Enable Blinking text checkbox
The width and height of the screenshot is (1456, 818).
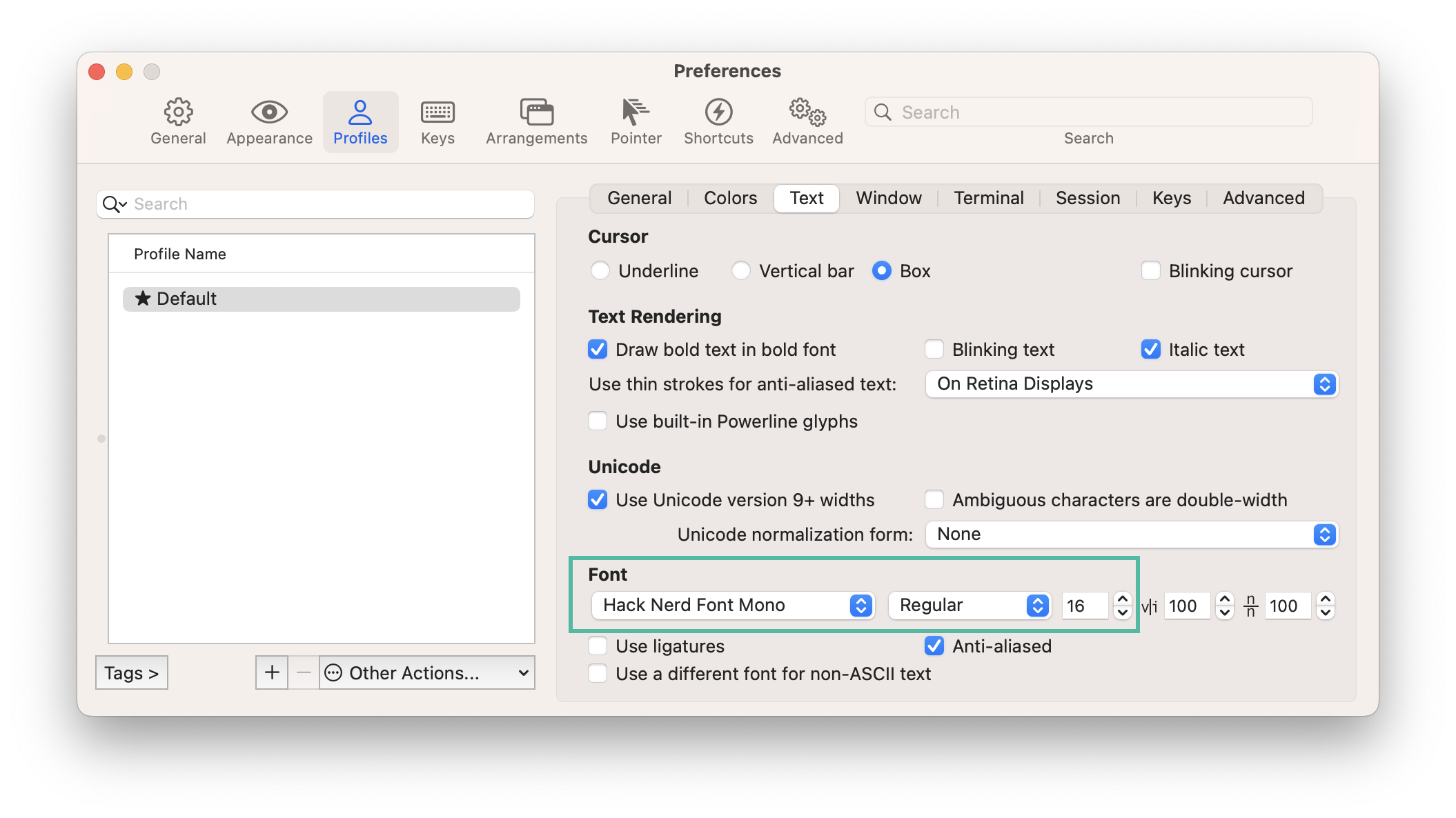(x=934, y=350)
